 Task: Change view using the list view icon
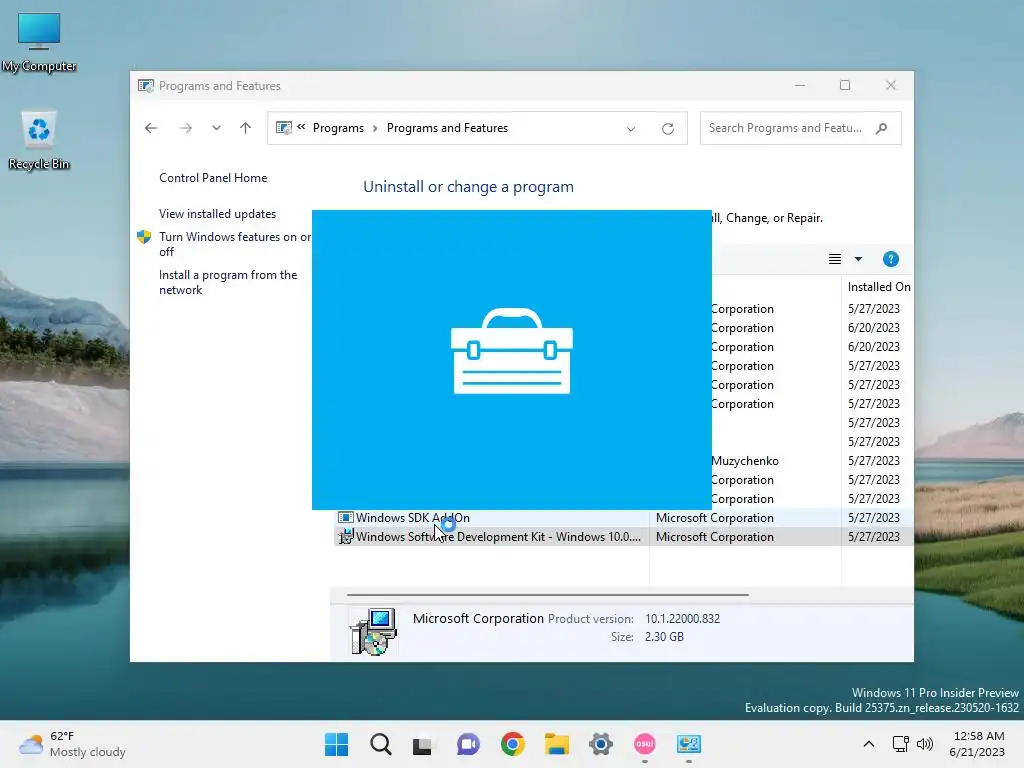pyautogui.click(x=835, y=259)
